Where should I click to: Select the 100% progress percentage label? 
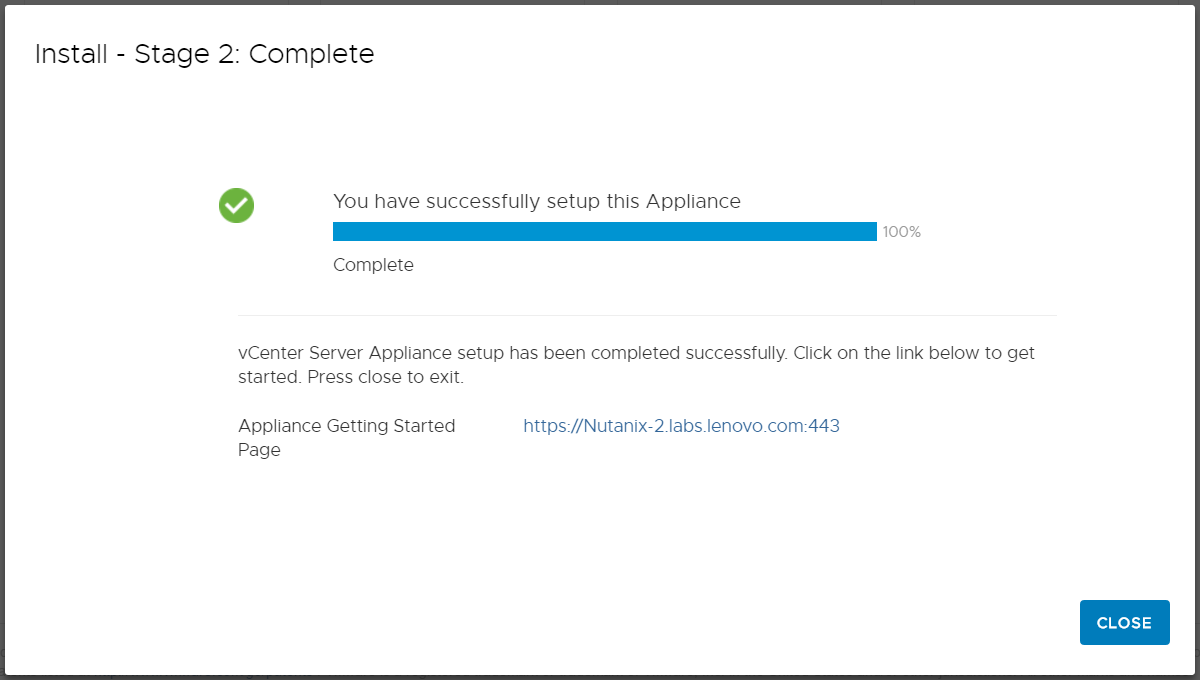click(901, 232)
